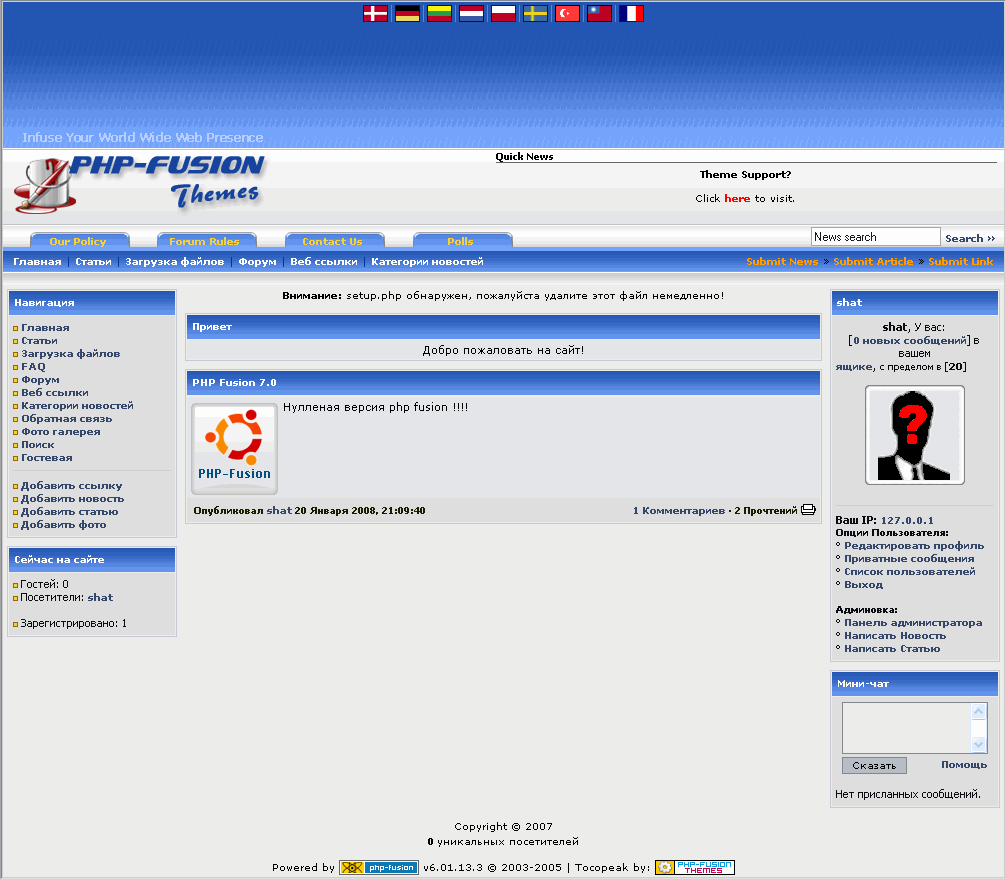The image size is (1005, 879).
Task: Click the Lithuanian flag icon
Action: click(x=439, y=13)
